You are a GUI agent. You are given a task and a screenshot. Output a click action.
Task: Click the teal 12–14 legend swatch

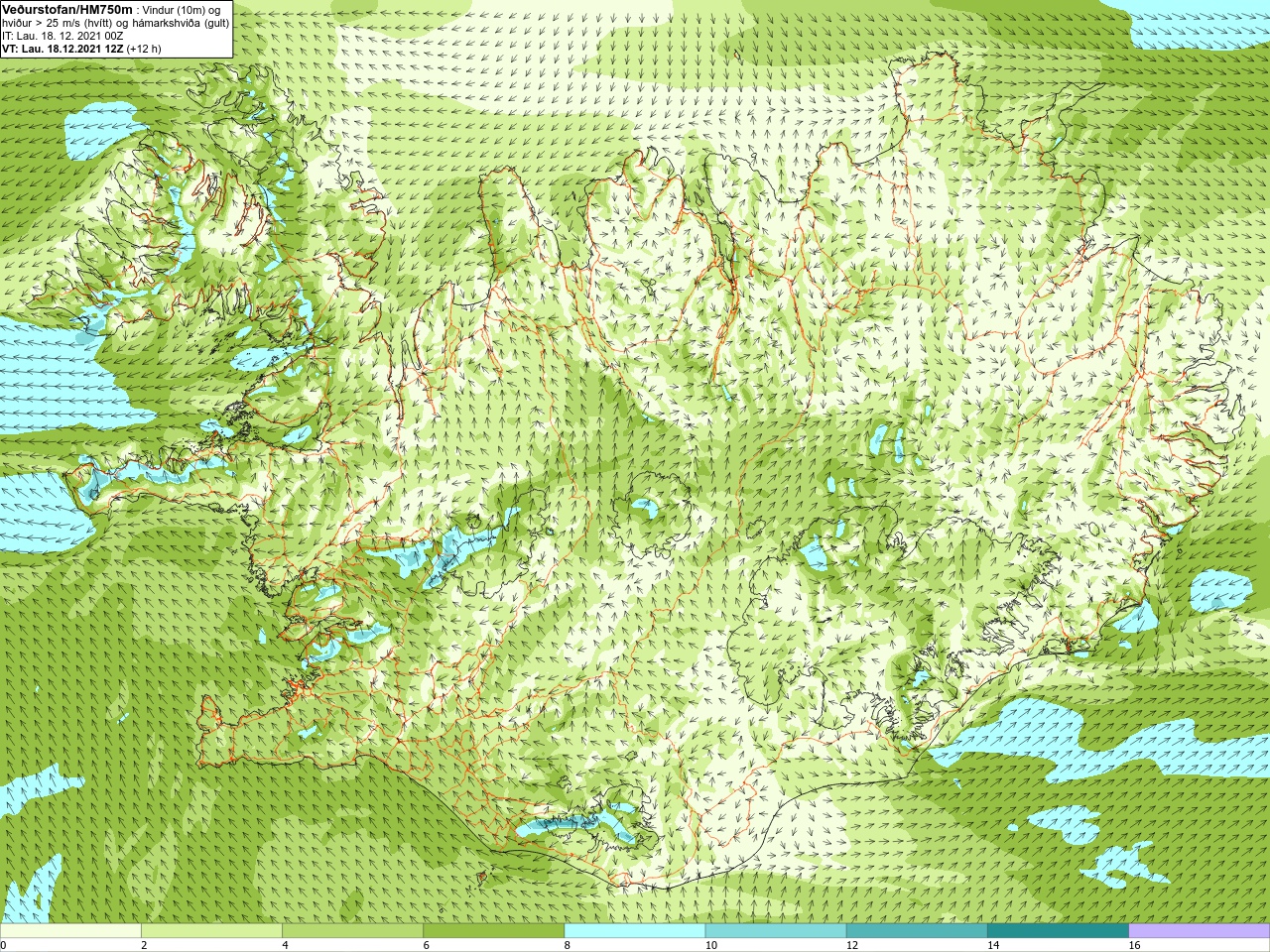click(917, 931)
